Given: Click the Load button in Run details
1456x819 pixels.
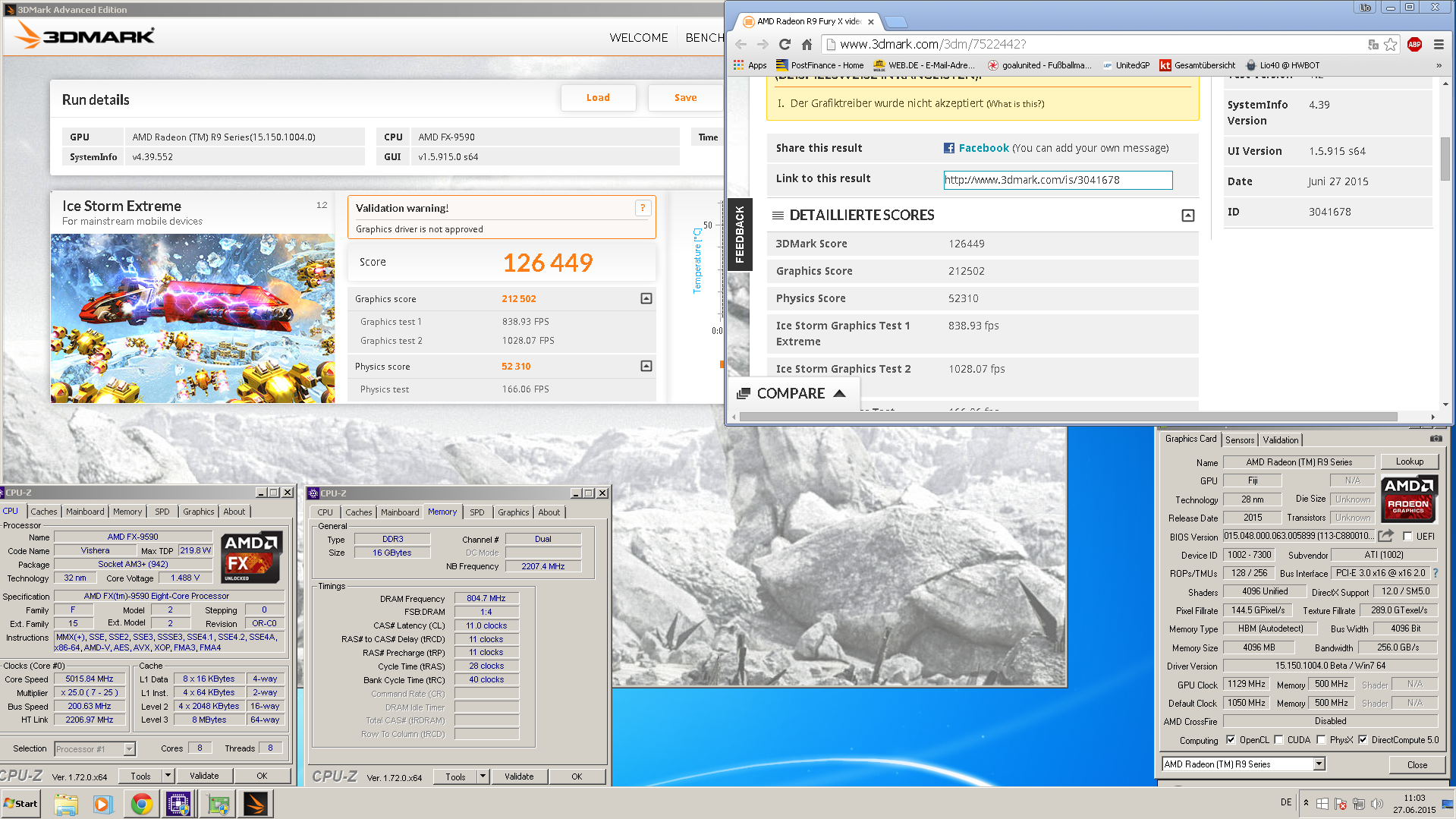Looking at the screenshot, I should [598, 98].
